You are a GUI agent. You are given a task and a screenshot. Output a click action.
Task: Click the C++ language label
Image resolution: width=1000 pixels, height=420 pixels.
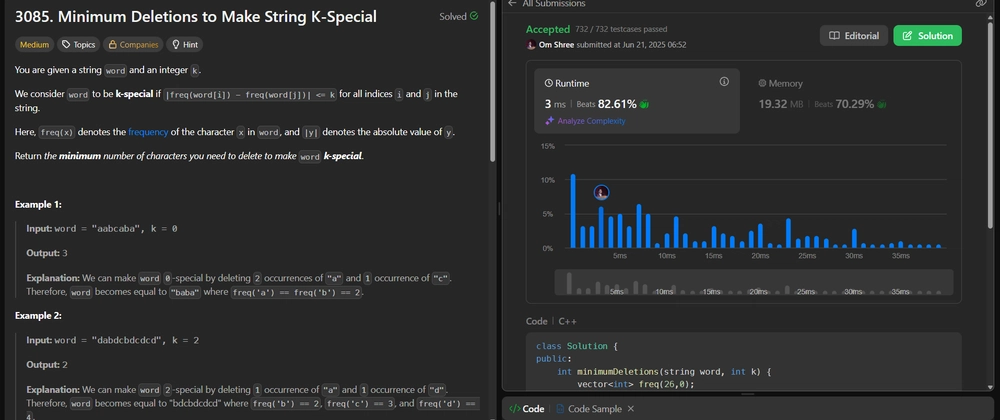point(568,321)
